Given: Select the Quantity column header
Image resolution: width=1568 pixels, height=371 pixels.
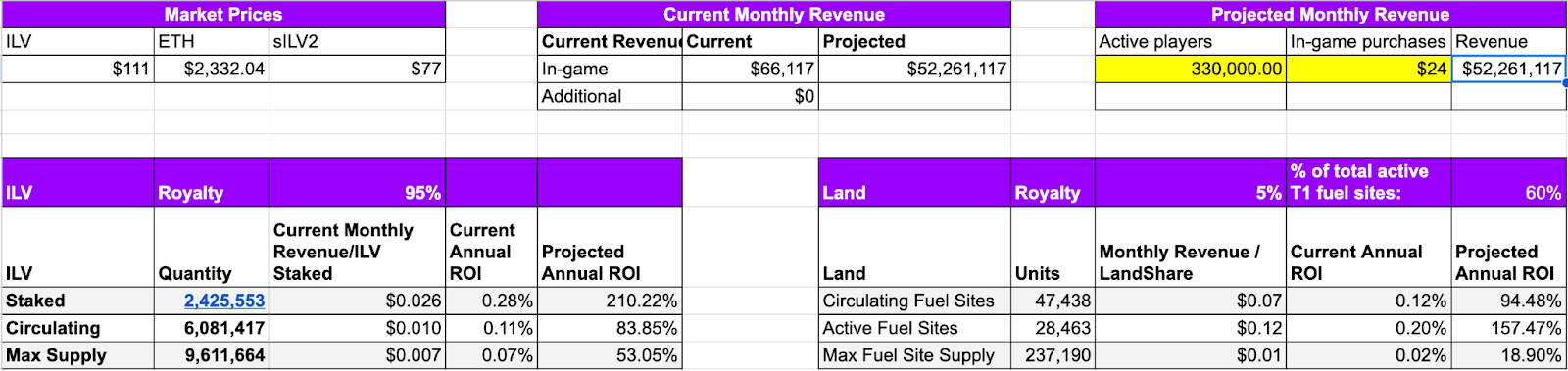Looking at the screenshot, I should tap(212, 247).
